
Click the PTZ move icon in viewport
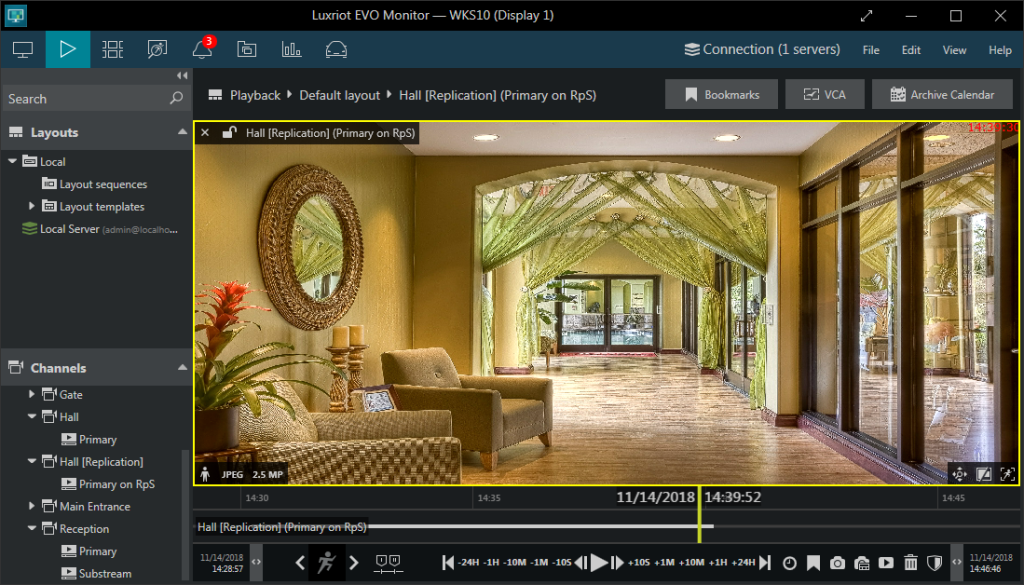click(x=959, y=474)
